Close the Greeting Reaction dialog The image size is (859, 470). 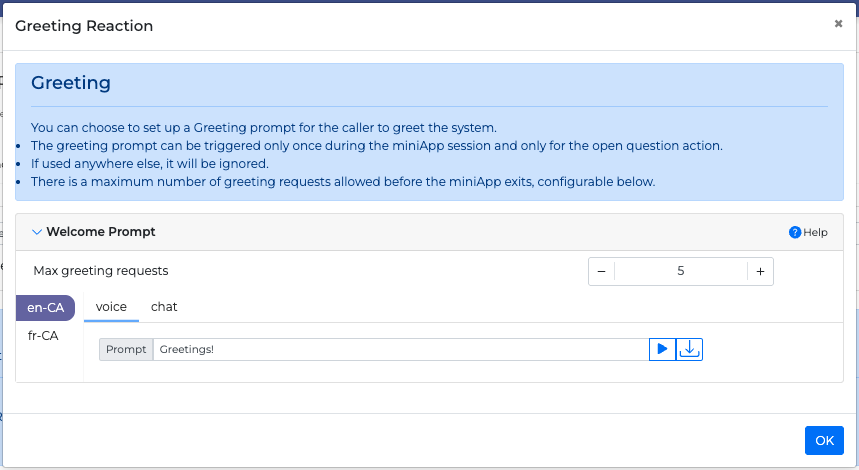pyautogui.click(x=838, y=24)
